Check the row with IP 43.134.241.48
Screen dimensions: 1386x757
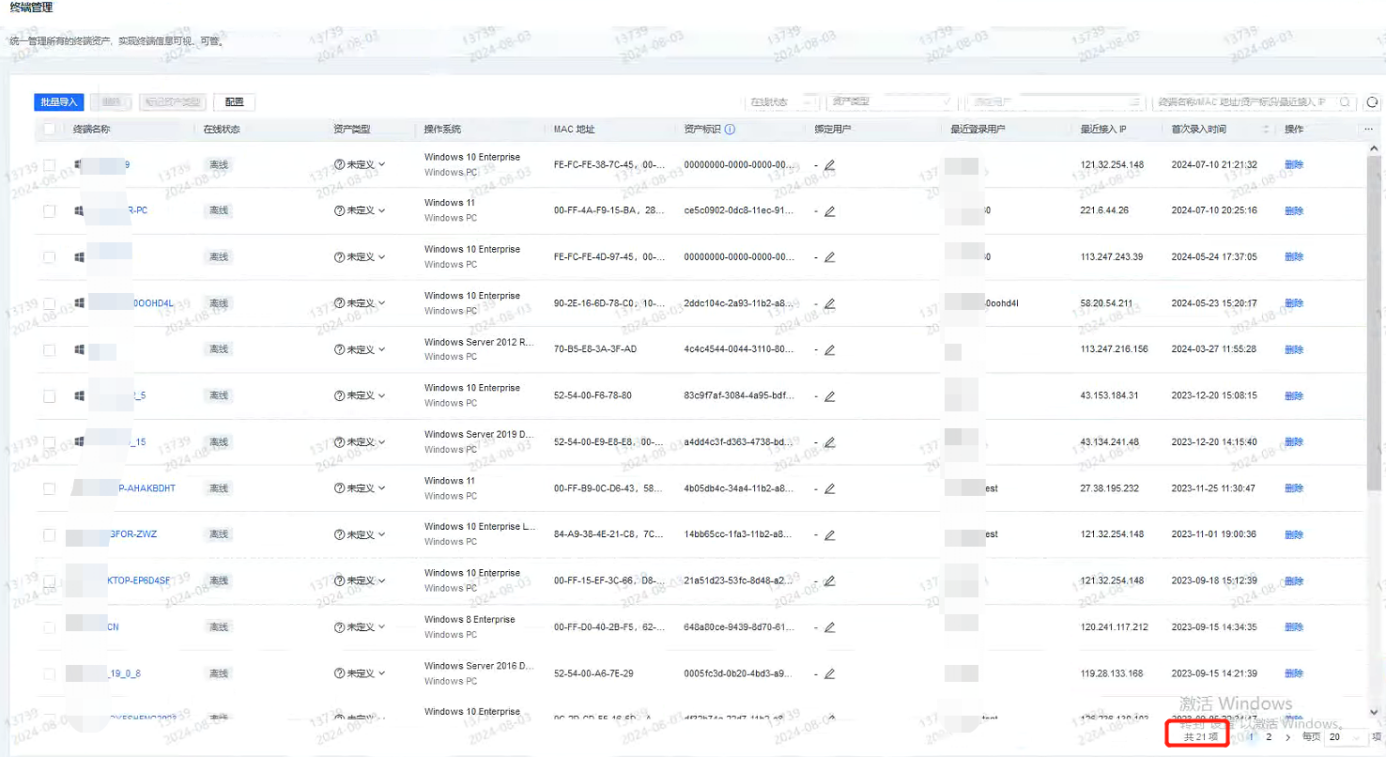click(49, 442)
